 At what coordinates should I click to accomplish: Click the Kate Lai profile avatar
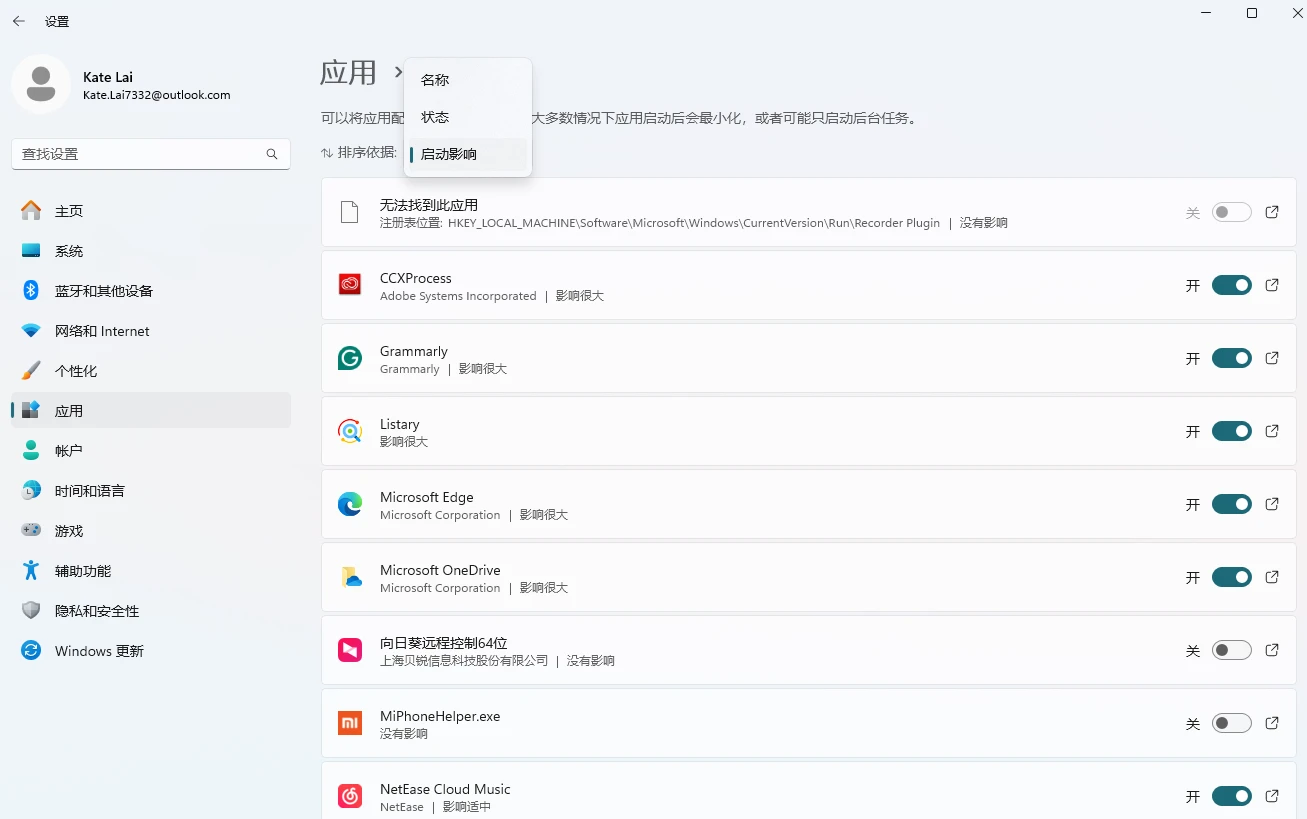pos(41,84)
